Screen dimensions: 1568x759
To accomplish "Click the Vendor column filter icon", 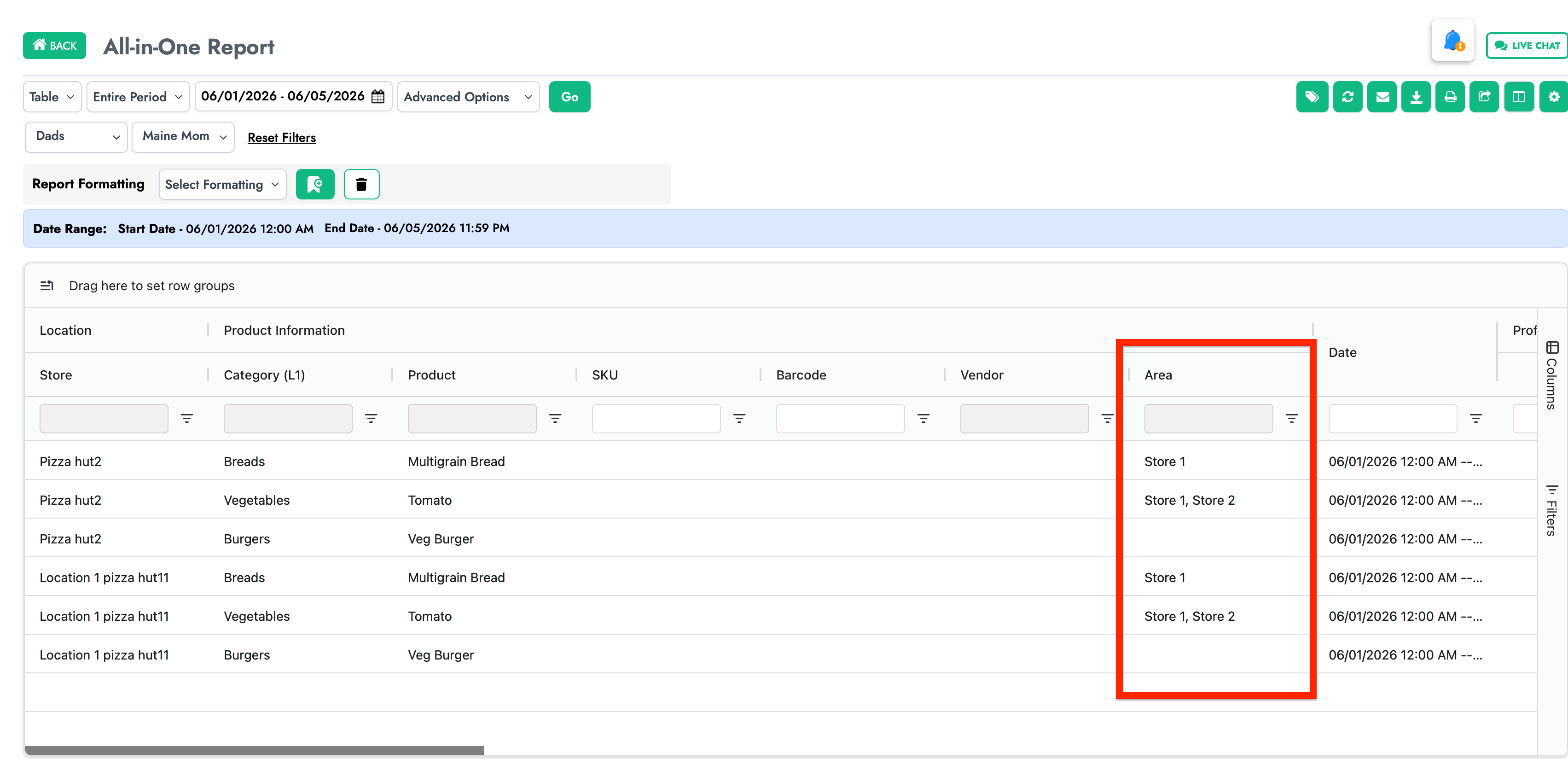I will coord(1107,419).
